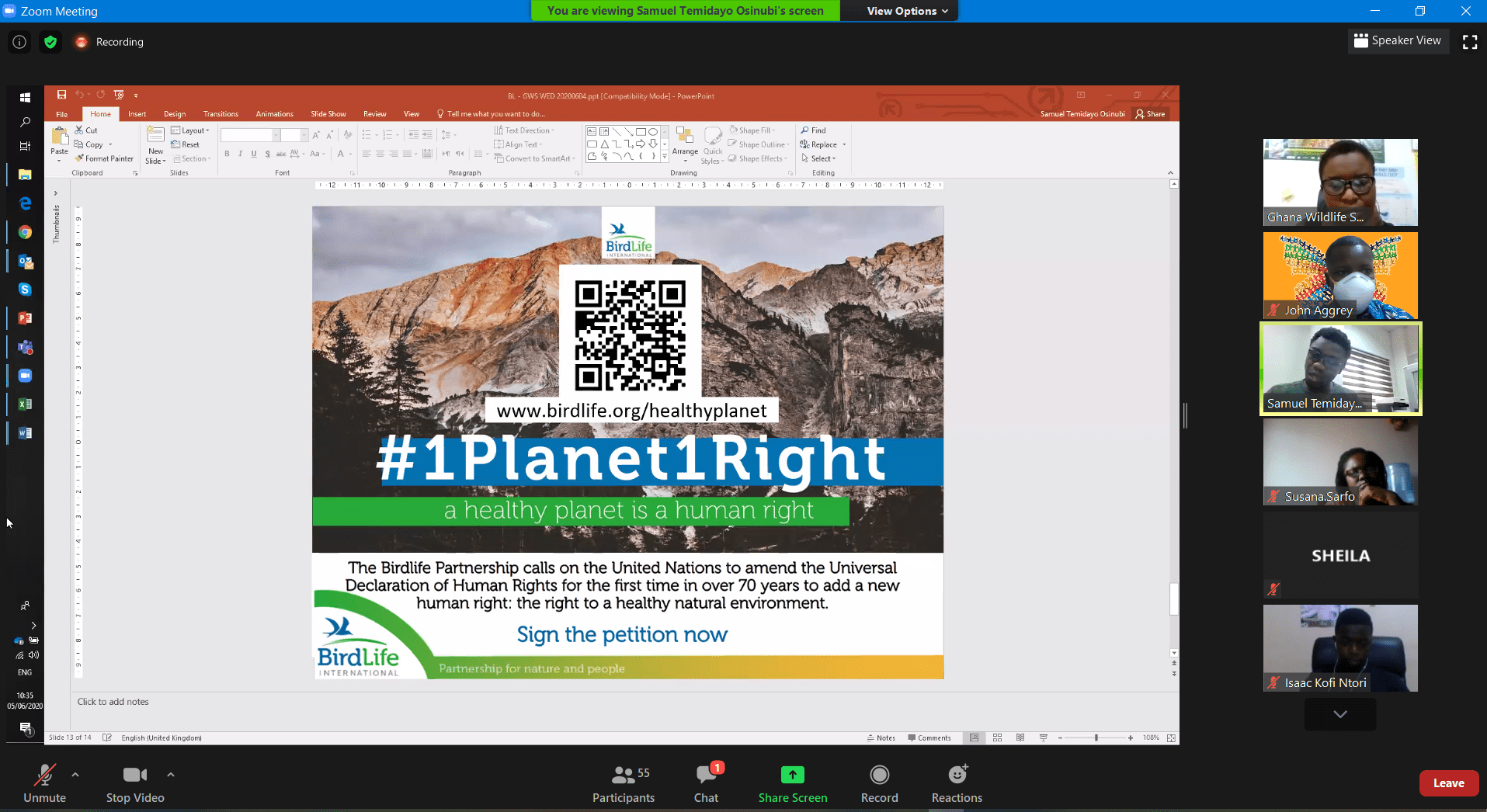Image resolution: width=1487 pixels, height=812 pixels.
Task: Toggle Underline formatting in Font group
Action: (x=254, y=154)
